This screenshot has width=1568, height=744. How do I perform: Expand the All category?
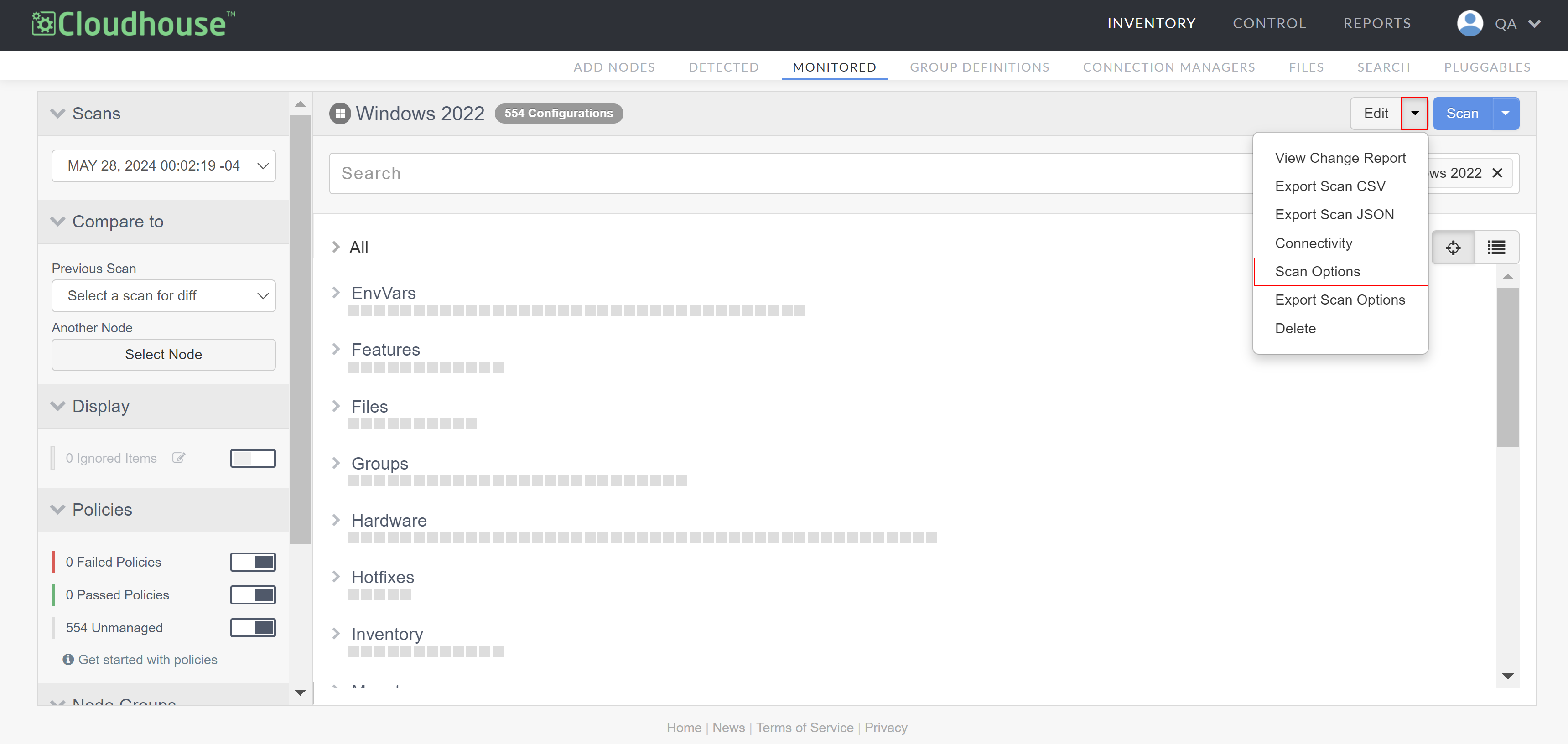336,247
